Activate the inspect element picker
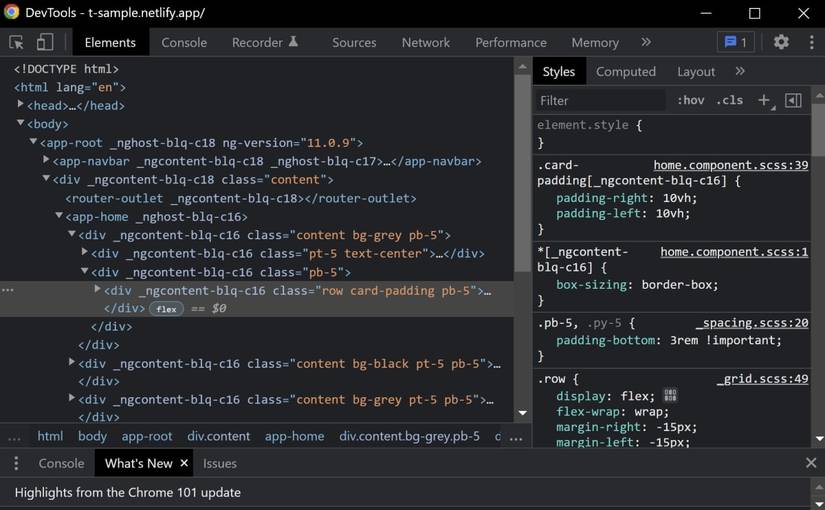The height and width of the screenshot is (510, 825). (x=17, y=42)
